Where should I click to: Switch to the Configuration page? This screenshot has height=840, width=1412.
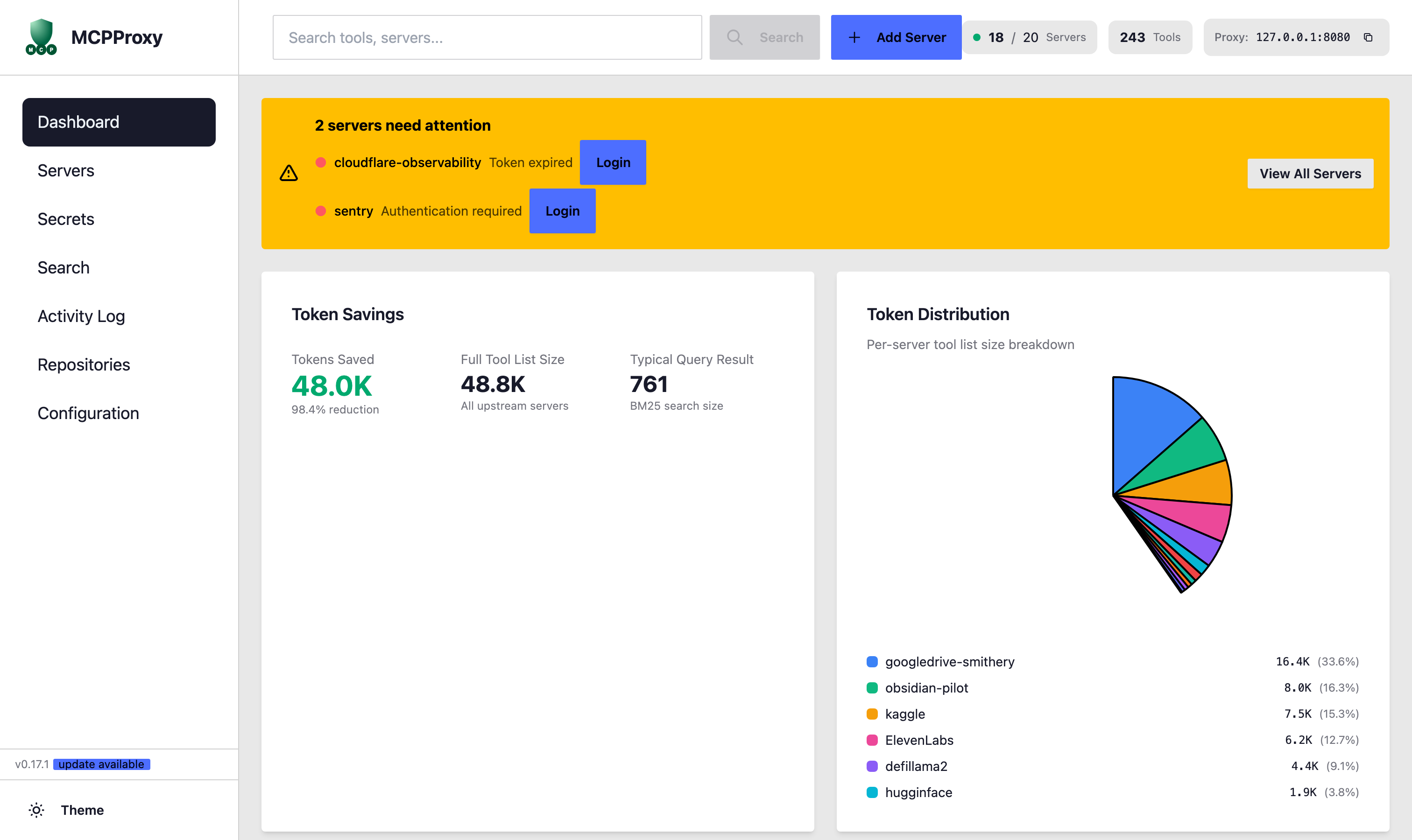[88, 413]
